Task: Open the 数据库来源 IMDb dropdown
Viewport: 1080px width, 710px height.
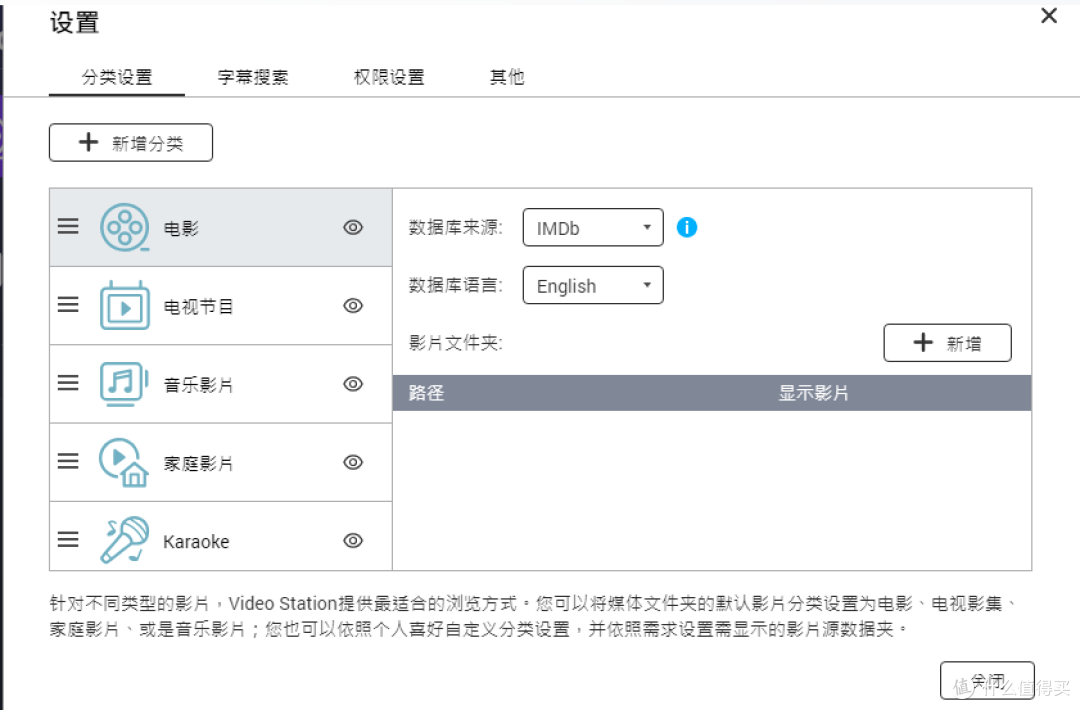Action: [592, 227]
